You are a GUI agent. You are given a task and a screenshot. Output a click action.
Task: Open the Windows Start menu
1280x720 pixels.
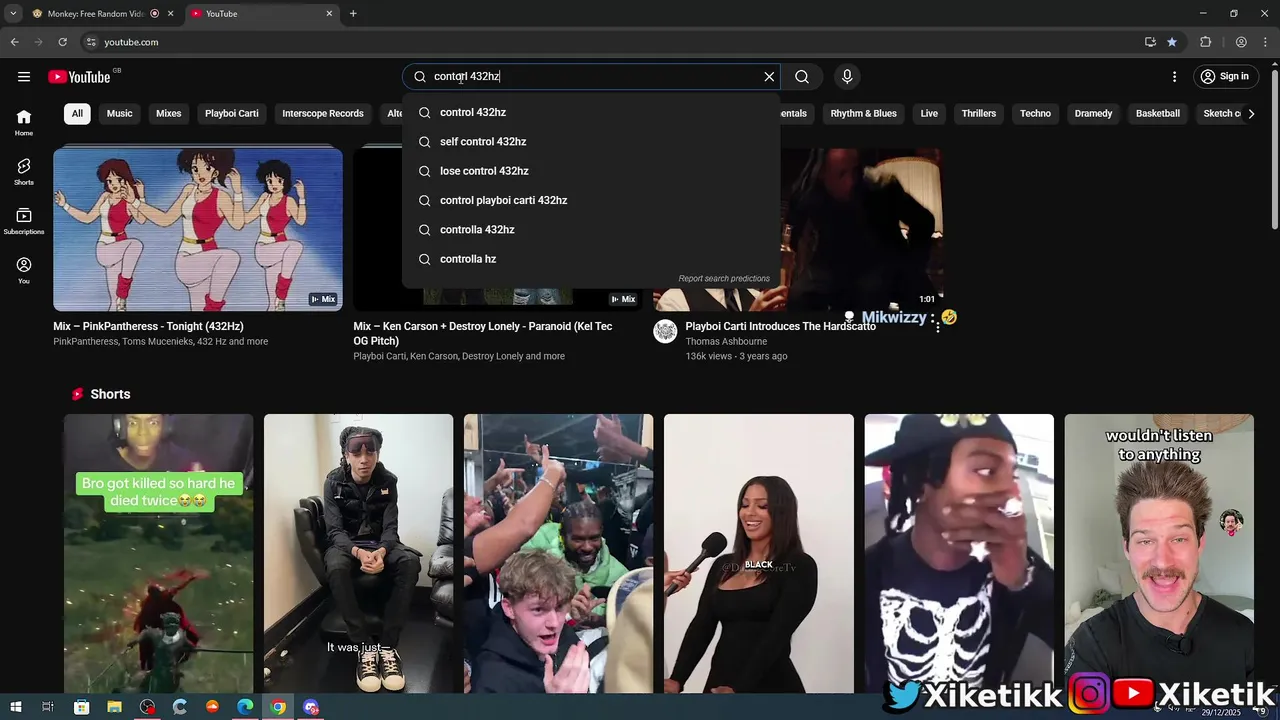click(x=16, y=707)
